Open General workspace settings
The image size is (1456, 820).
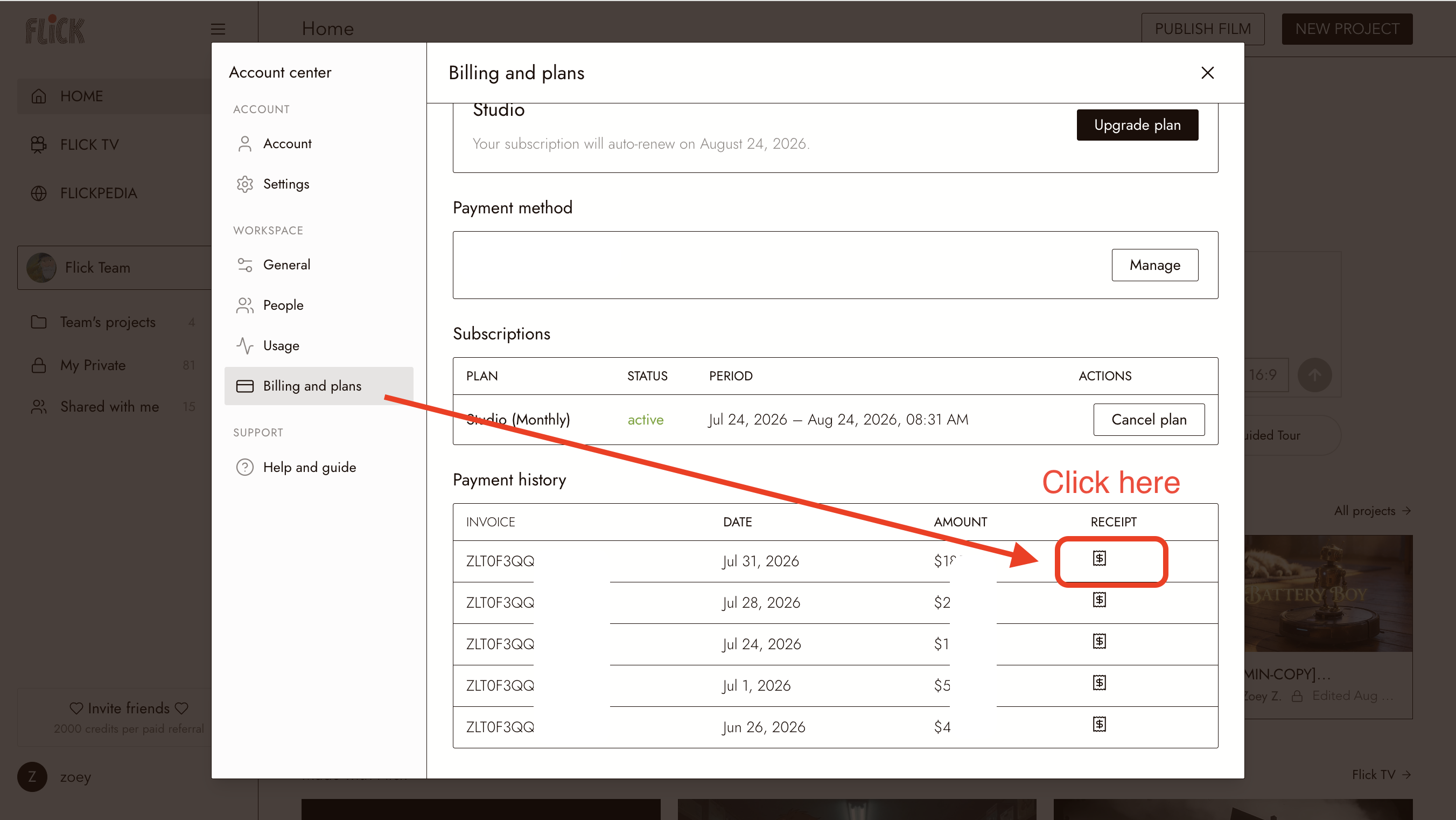[x=319, y=265]
